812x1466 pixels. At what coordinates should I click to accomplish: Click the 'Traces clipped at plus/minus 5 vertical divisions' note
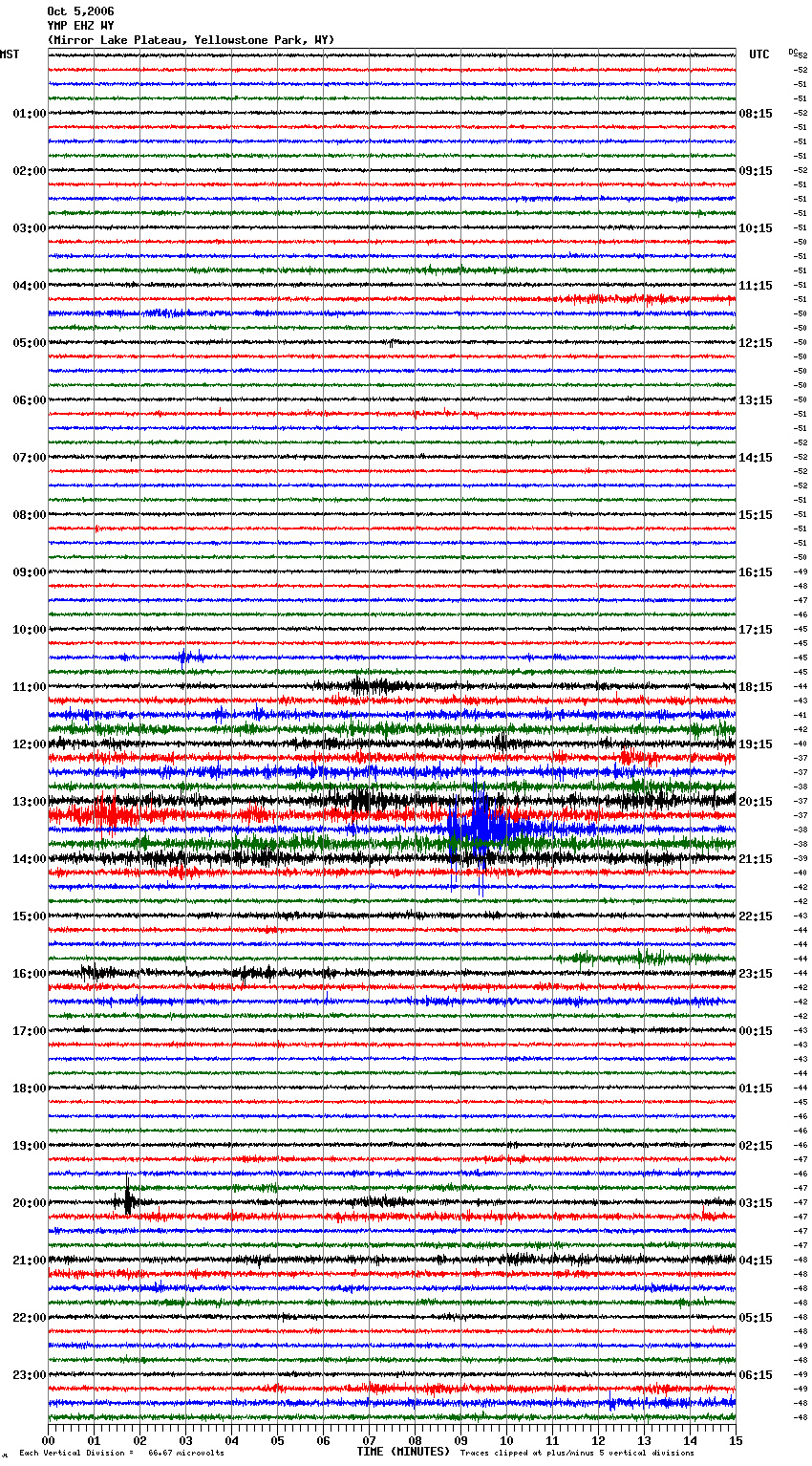[577, 1453]
